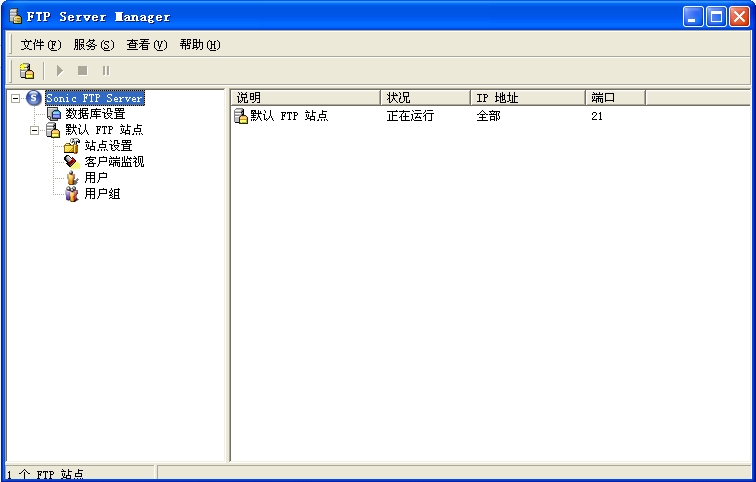Open 客户端监视 in the tree
The width and height of the screenshot is (756, 482).
pos(114,161)
